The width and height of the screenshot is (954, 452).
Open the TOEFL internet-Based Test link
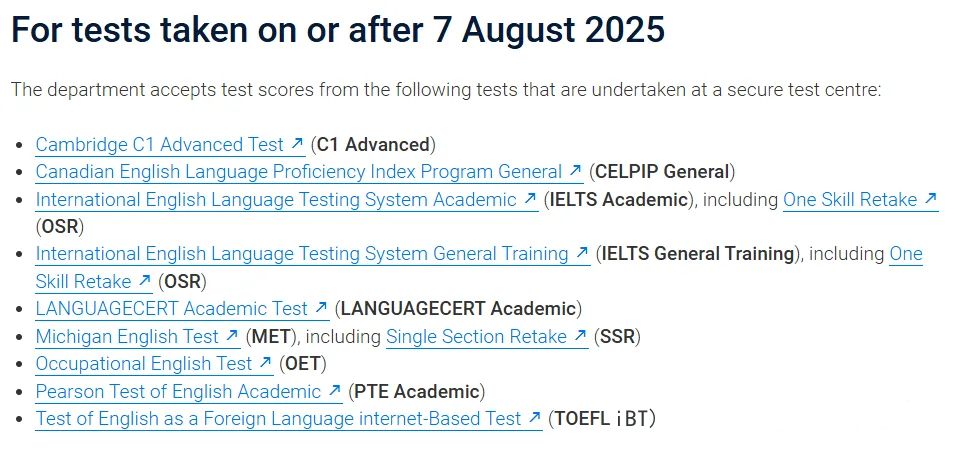pyautogui.click(x=278, y=418)
